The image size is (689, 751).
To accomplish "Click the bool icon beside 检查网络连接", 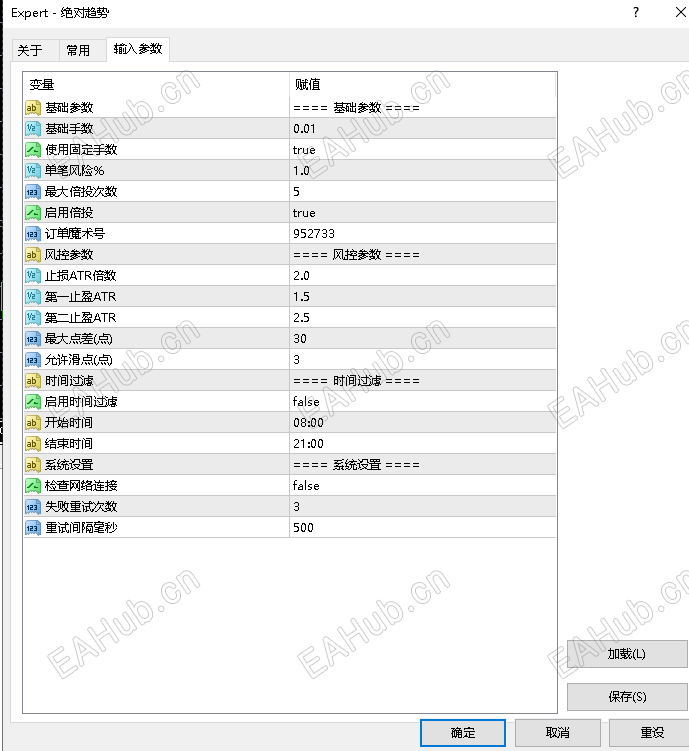I will coord(33,486).
